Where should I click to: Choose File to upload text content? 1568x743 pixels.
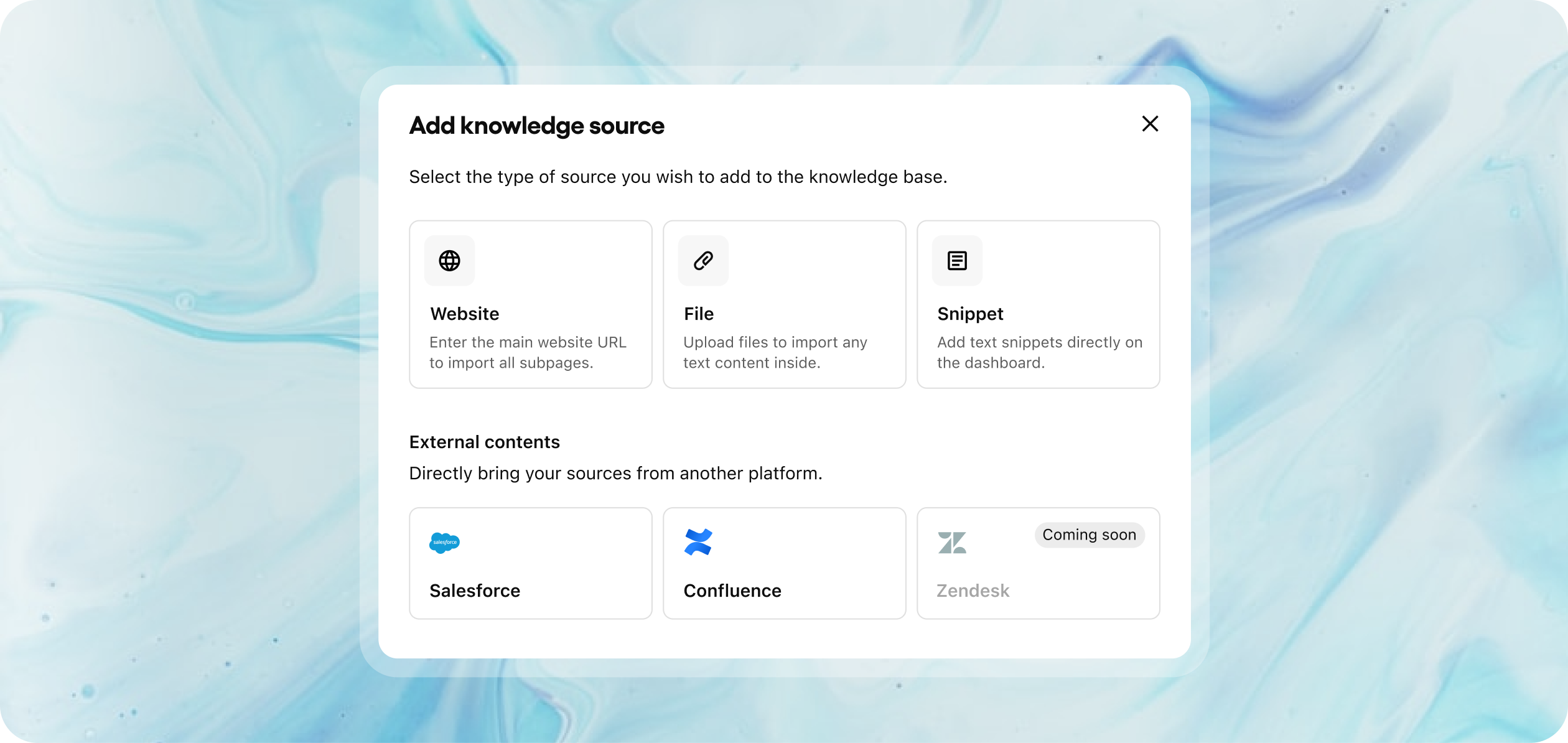coord(784,304)
